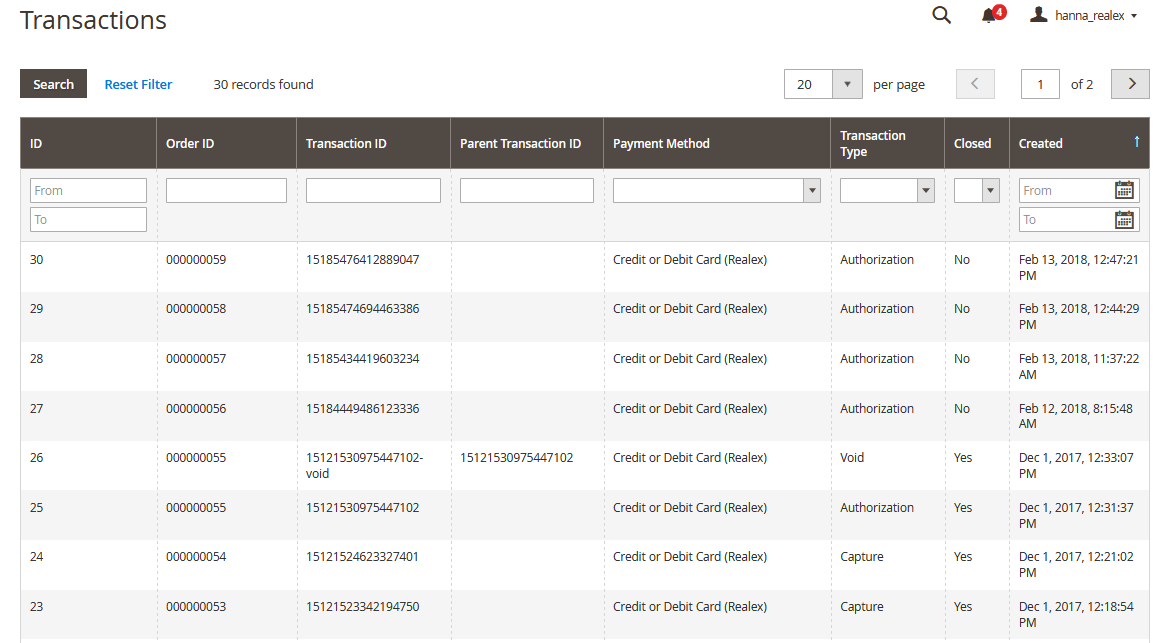This screenshot has height=643, width=1174.
Task: Sort by Transaction ID column header
Action: point(346,143)
